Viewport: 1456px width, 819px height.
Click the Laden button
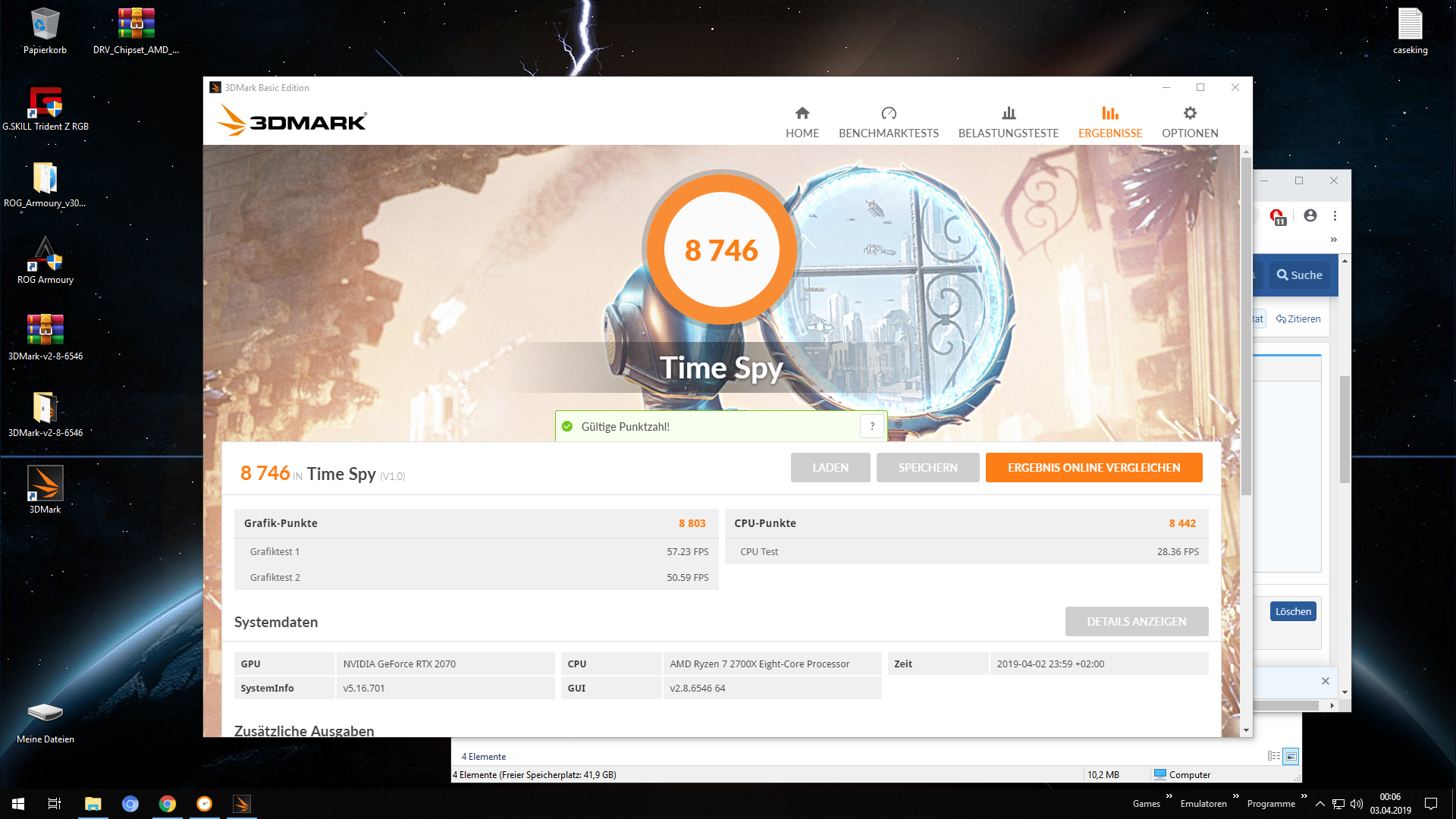[x=830, y=468]
